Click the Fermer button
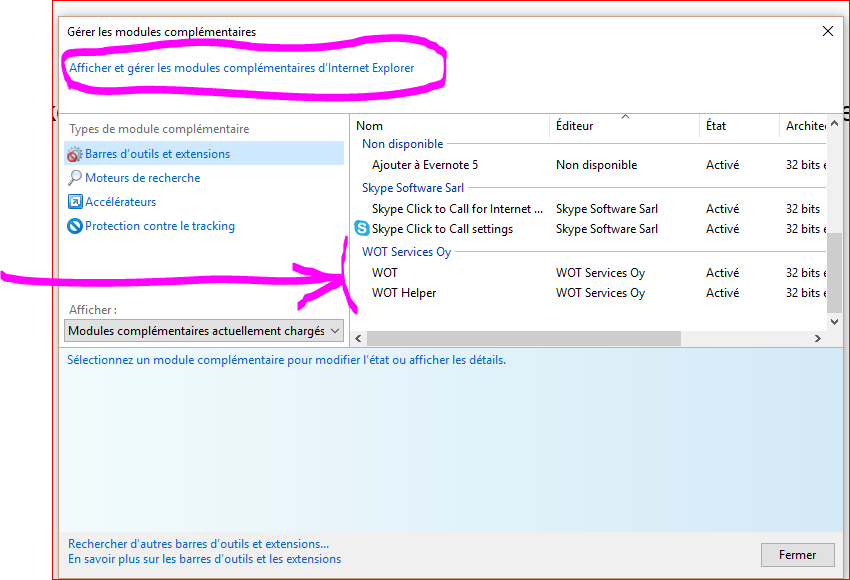The height and width of the screenshot is (580, 850). 797,555
